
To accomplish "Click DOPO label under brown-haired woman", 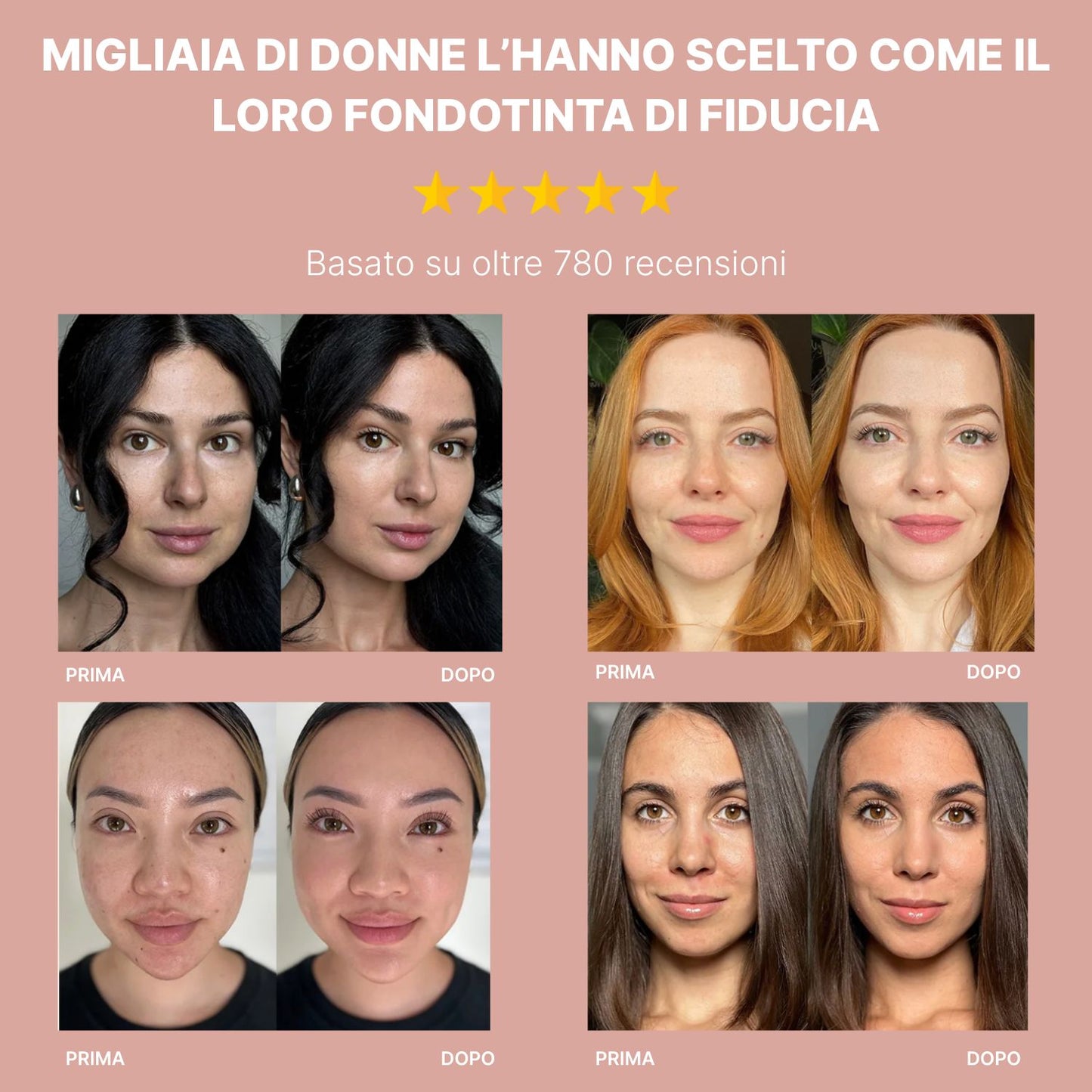I will (x=994, y=1059).
